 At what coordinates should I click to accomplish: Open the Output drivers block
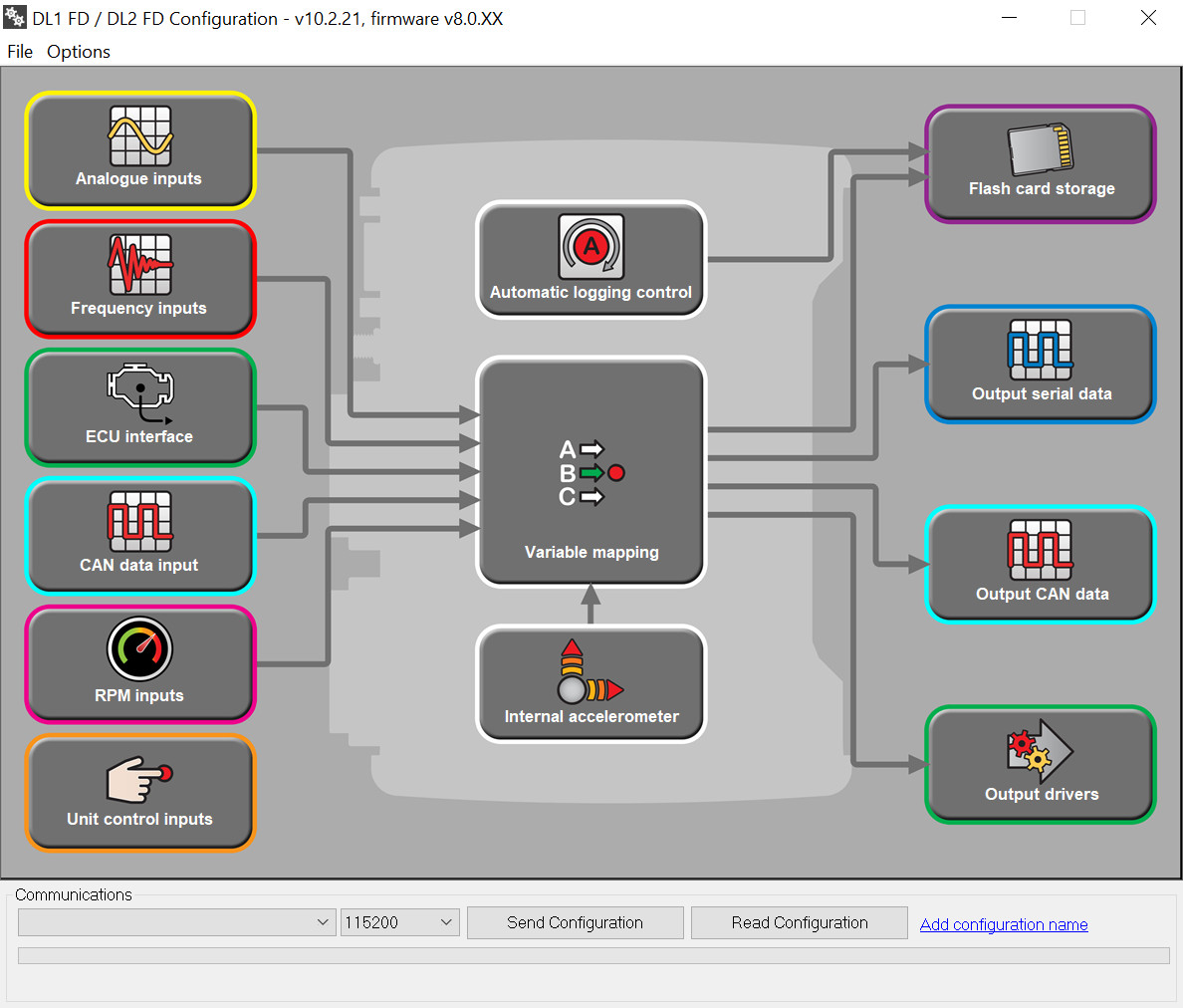point(1041,765)
